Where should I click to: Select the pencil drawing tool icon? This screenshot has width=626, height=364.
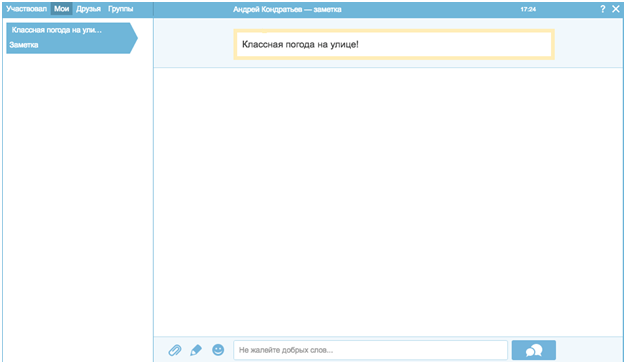coord(196,350)
